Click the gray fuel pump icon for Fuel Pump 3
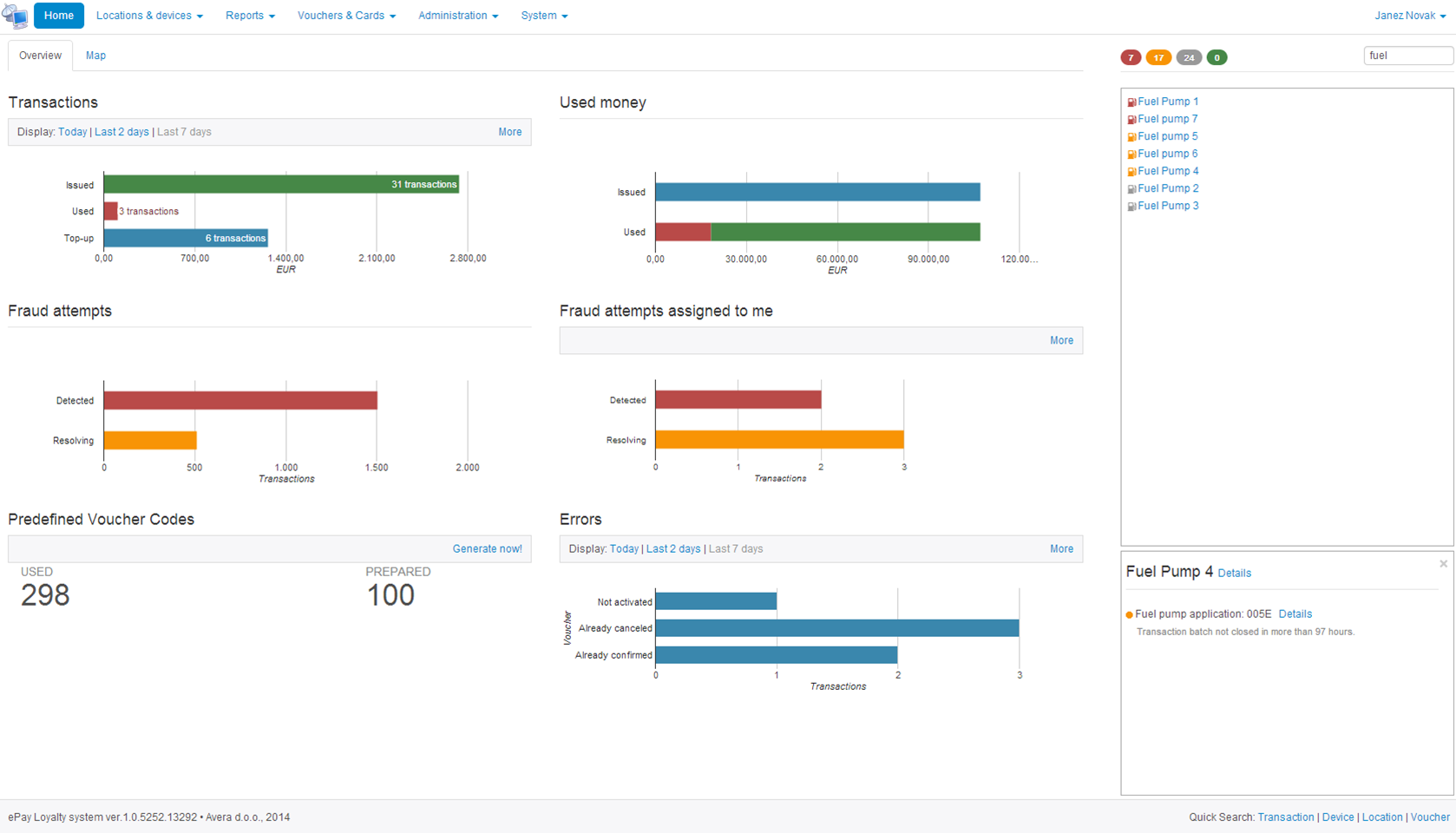 coord(1131,207)
